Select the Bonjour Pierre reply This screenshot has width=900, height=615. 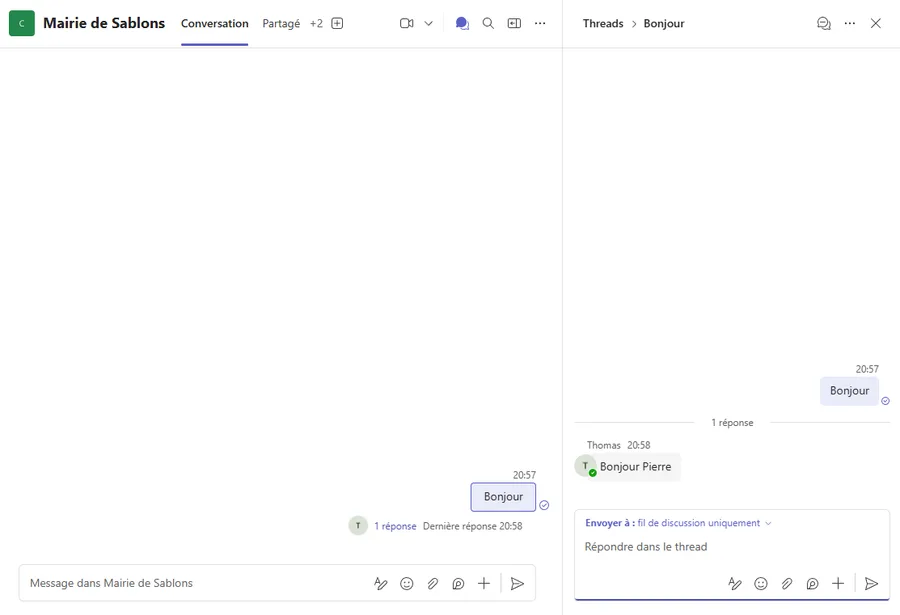[x=635, y=467]
